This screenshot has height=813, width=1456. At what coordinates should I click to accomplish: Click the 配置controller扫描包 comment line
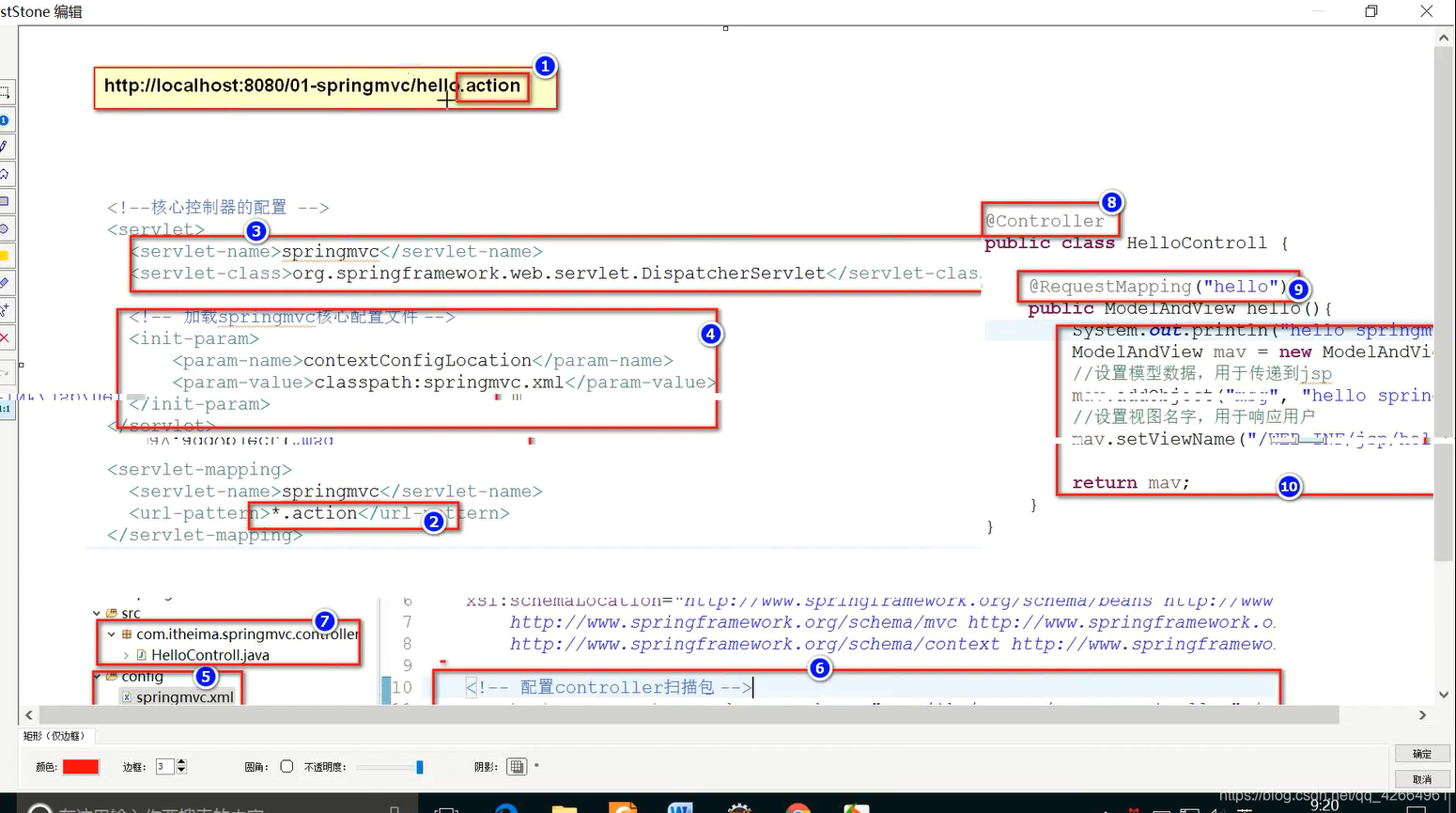tap(609, 687)
